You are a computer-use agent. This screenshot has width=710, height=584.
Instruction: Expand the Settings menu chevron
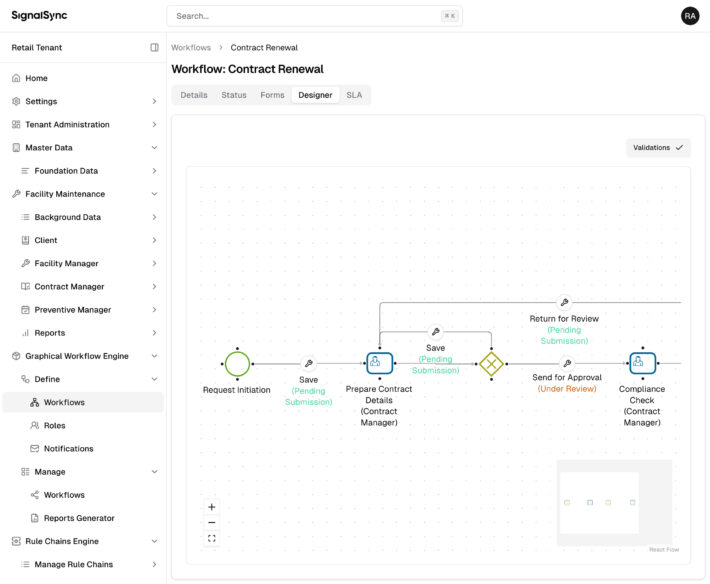pos(154,101)
